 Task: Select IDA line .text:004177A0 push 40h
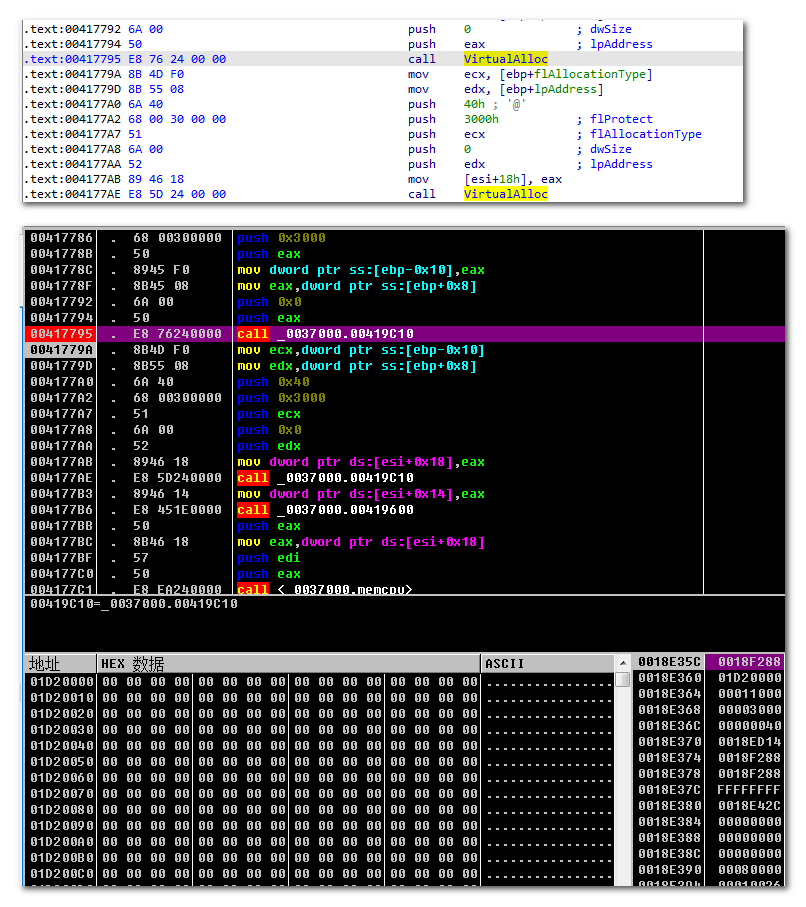click(382, 104)
